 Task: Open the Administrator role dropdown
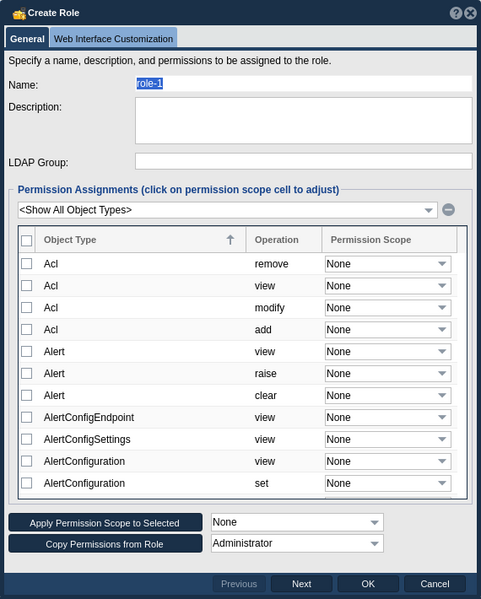pyautogui.click(x=297, y=543)
